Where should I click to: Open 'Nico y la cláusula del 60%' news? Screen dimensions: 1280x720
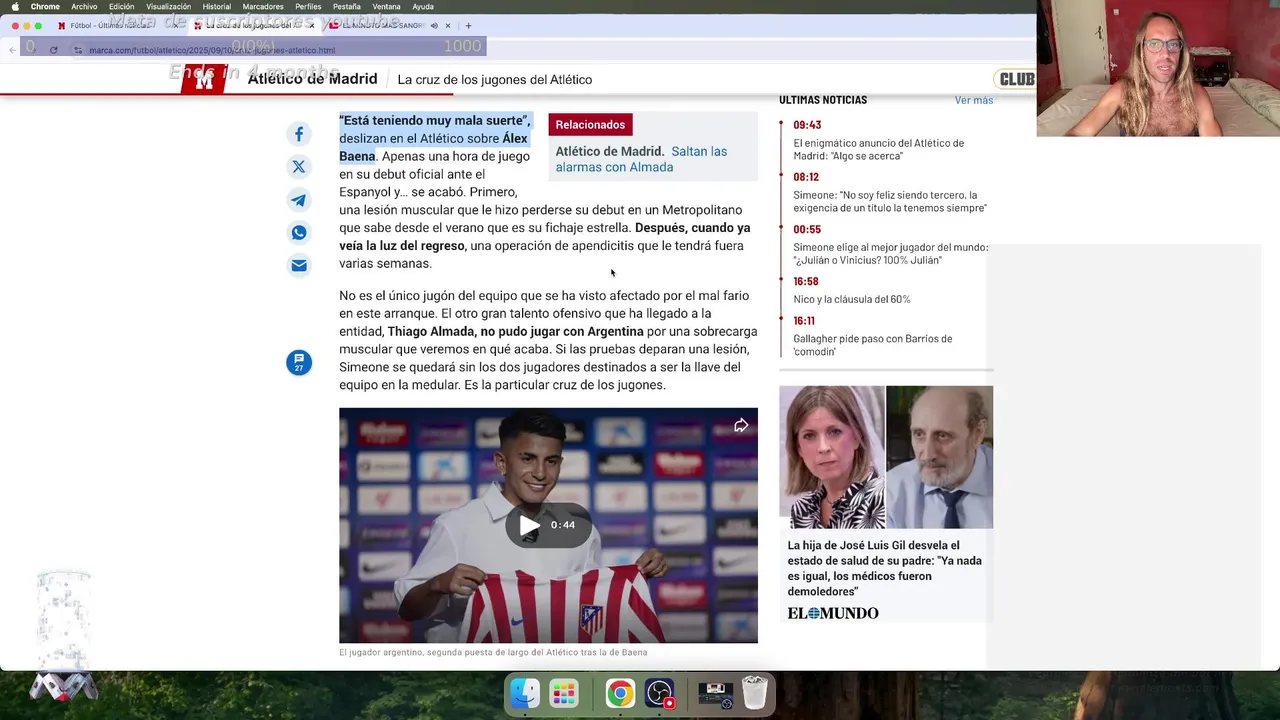click(852, 299)
